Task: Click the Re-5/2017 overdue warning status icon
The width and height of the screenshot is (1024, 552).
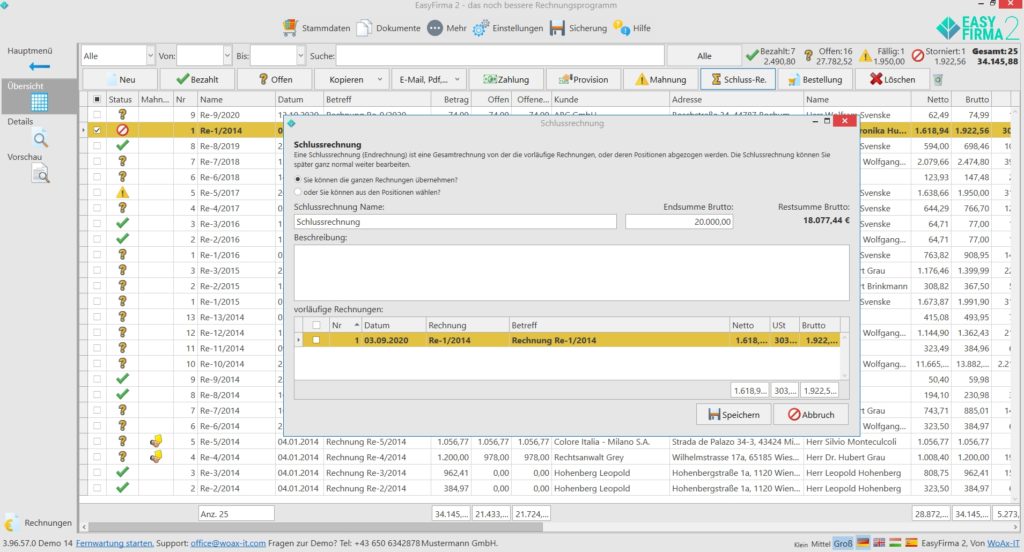Action: pos(122,192)
